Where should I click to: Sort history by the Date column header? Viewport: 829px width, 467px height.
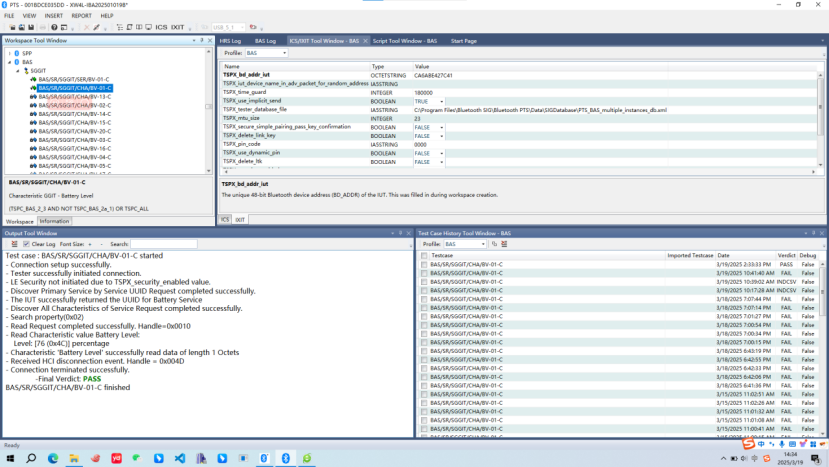click(x=745, y=255)
